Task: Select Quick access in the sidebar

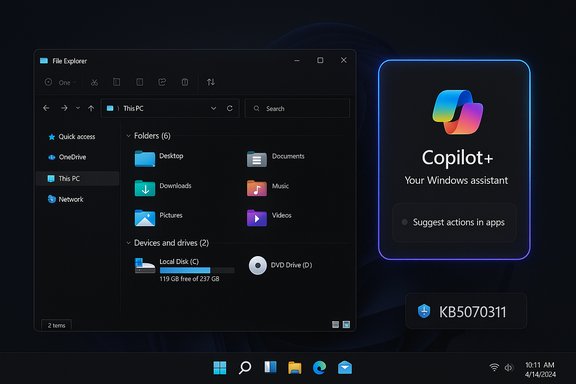Action: coord(72,137)
